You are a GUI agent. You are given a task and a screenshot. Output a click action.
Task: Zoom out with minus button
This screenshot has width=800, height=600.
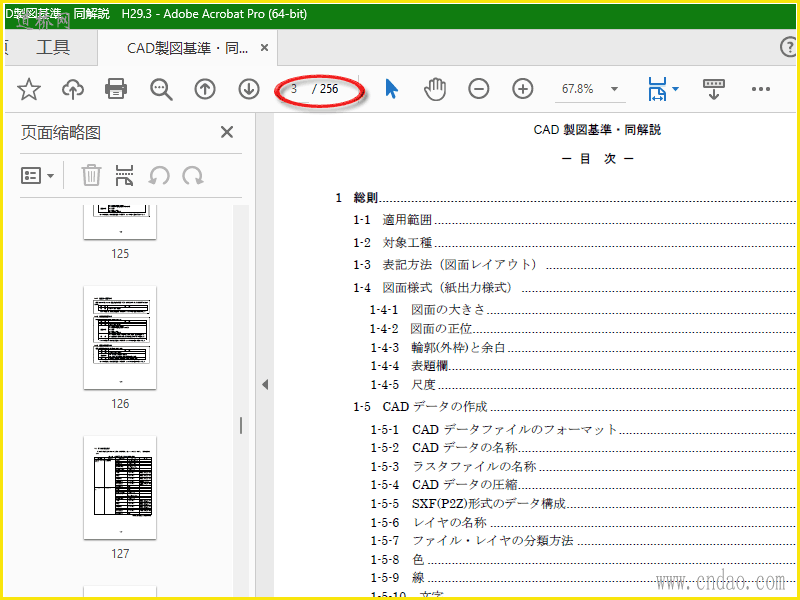(x=479, y=89)
